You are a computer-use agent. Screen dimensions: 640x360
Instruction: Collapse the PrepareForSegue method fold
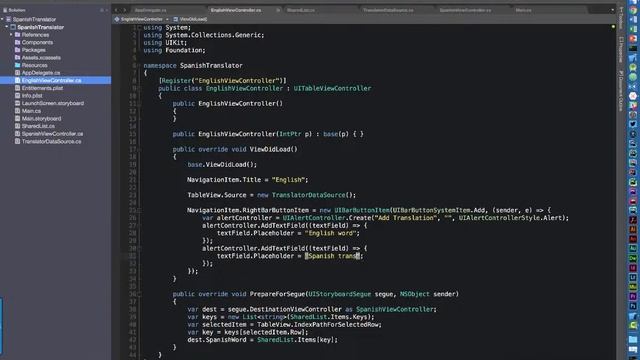pos(139,294)
